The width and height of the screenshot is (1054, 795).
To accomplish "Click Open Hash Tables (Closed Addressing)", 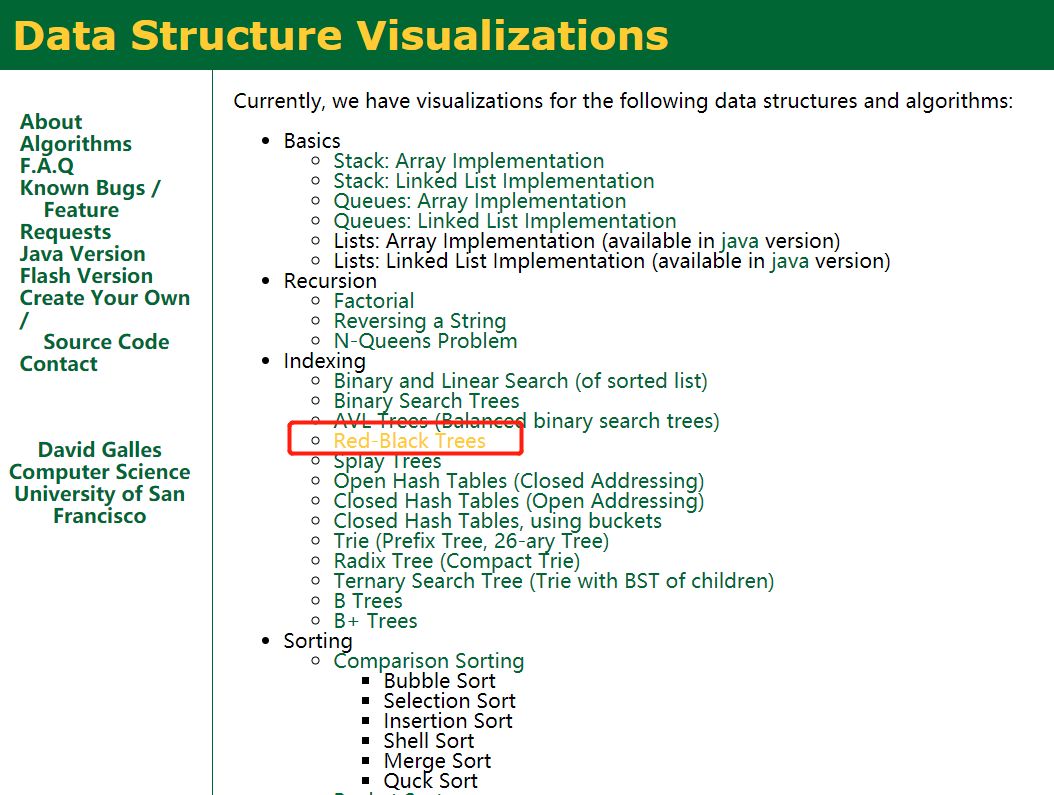I will point(518,481).
